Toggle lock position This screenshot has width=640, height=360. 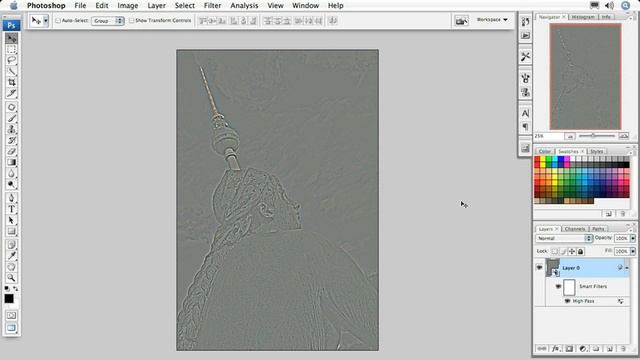572,251
